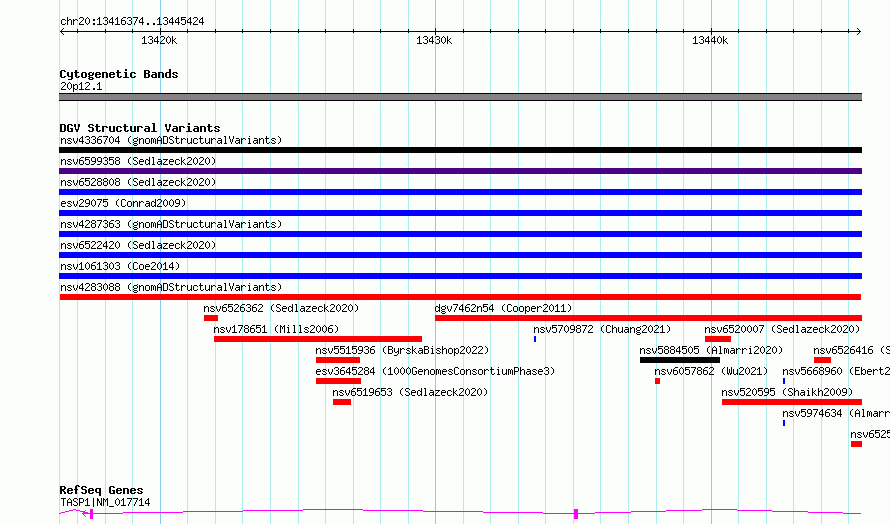
Task: Click the 20p12.1 band label
Action: point(81,86)
